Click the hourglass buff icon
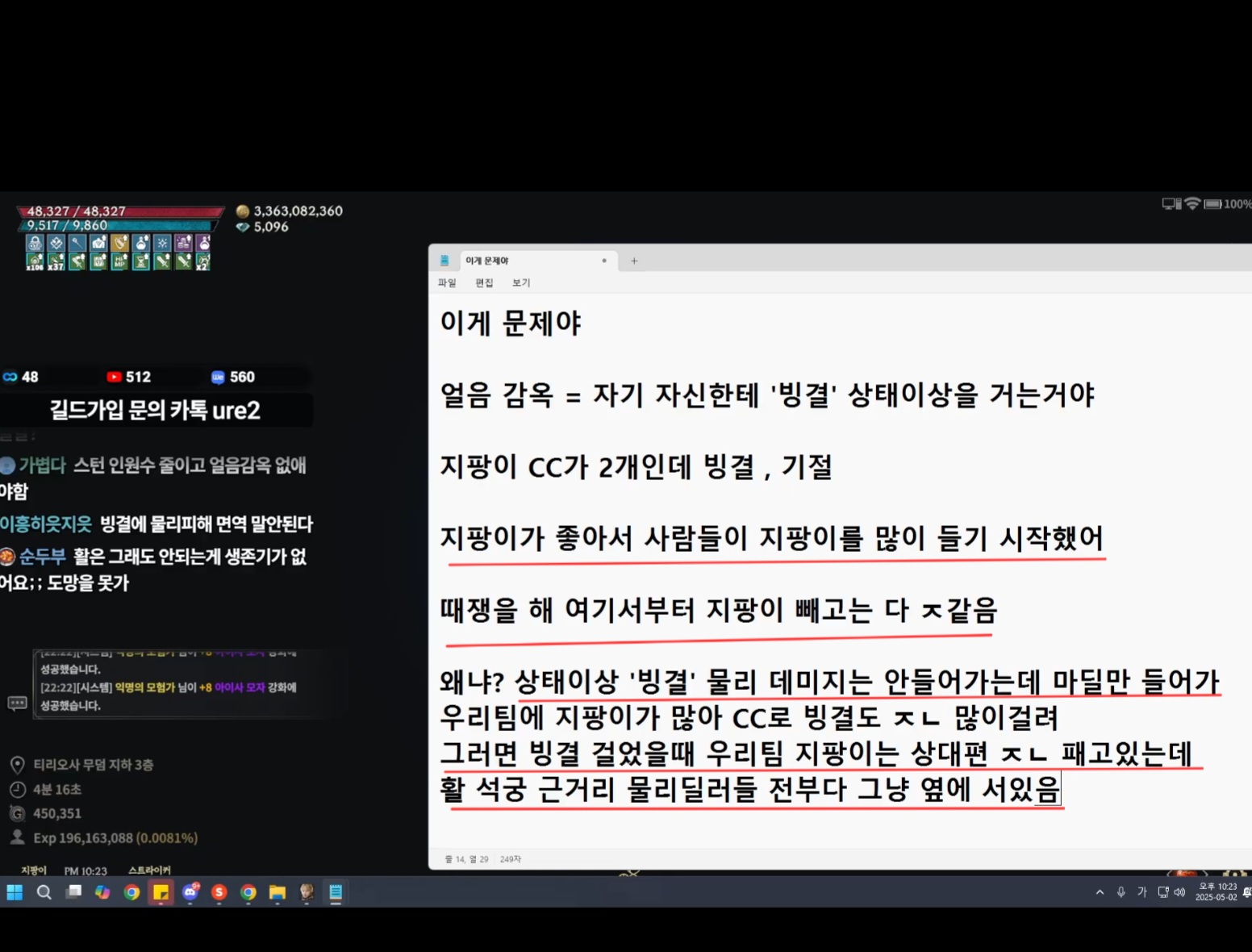This screenshot has width=1252, height=952. 140,261
